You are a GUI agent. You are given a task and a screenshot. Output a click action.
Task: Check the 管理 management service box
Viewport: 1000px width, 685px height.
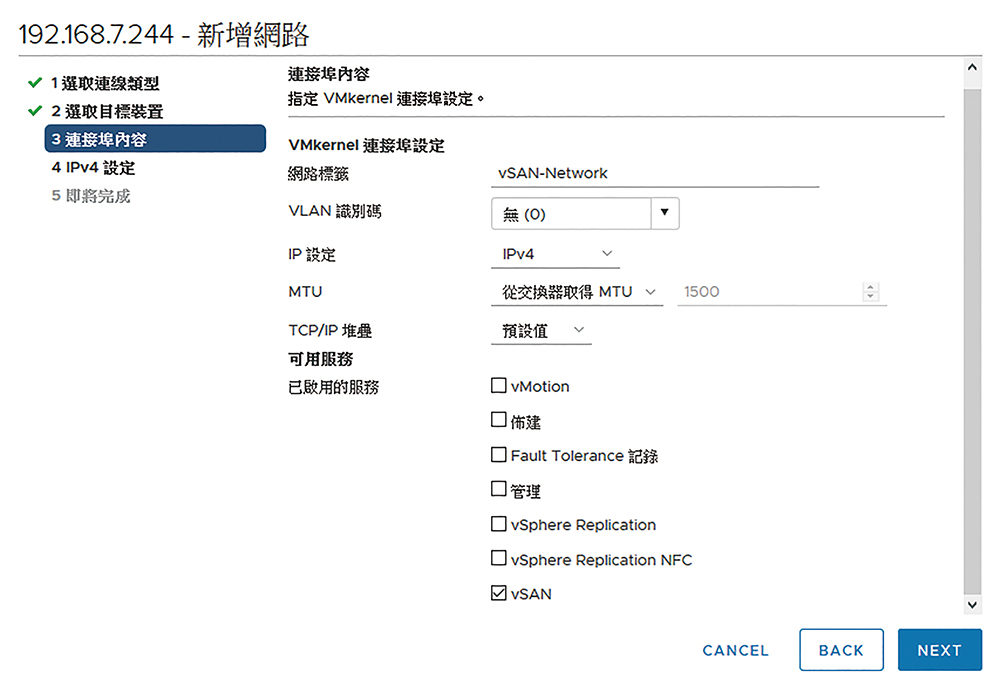tap(499, 489)
